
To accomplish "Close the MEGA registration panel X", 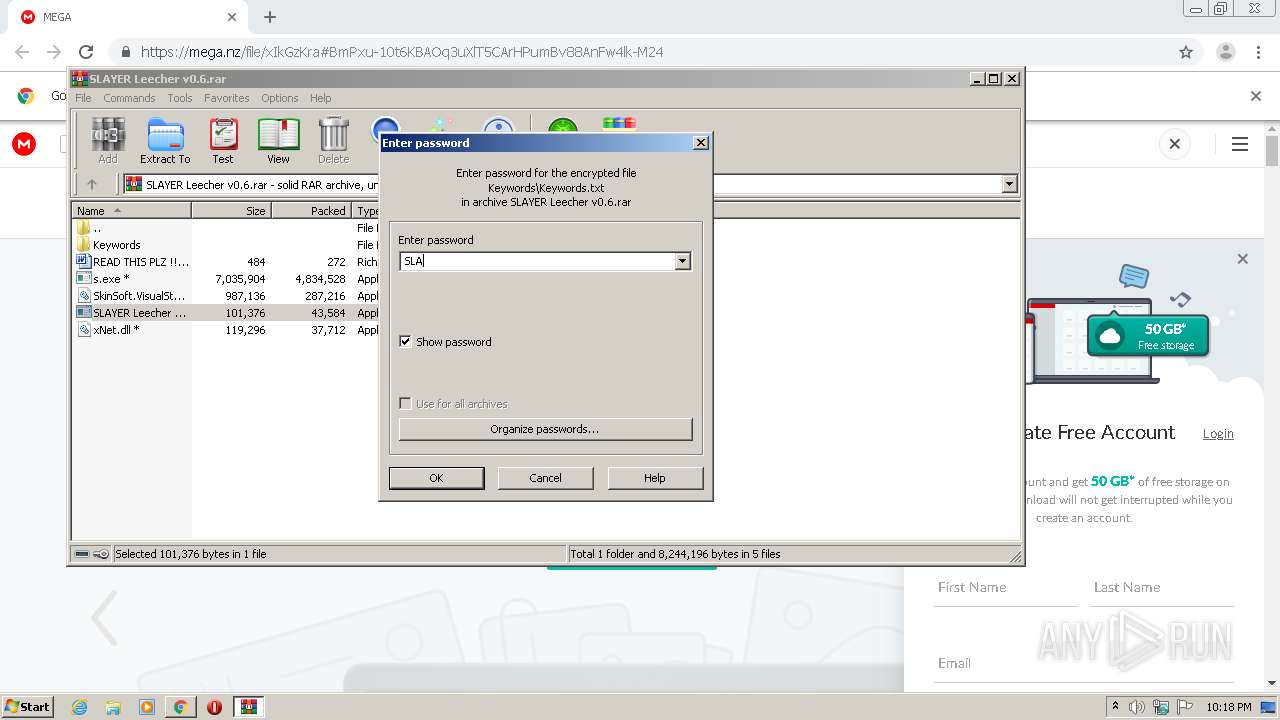I will click(x=1242, y=259).
